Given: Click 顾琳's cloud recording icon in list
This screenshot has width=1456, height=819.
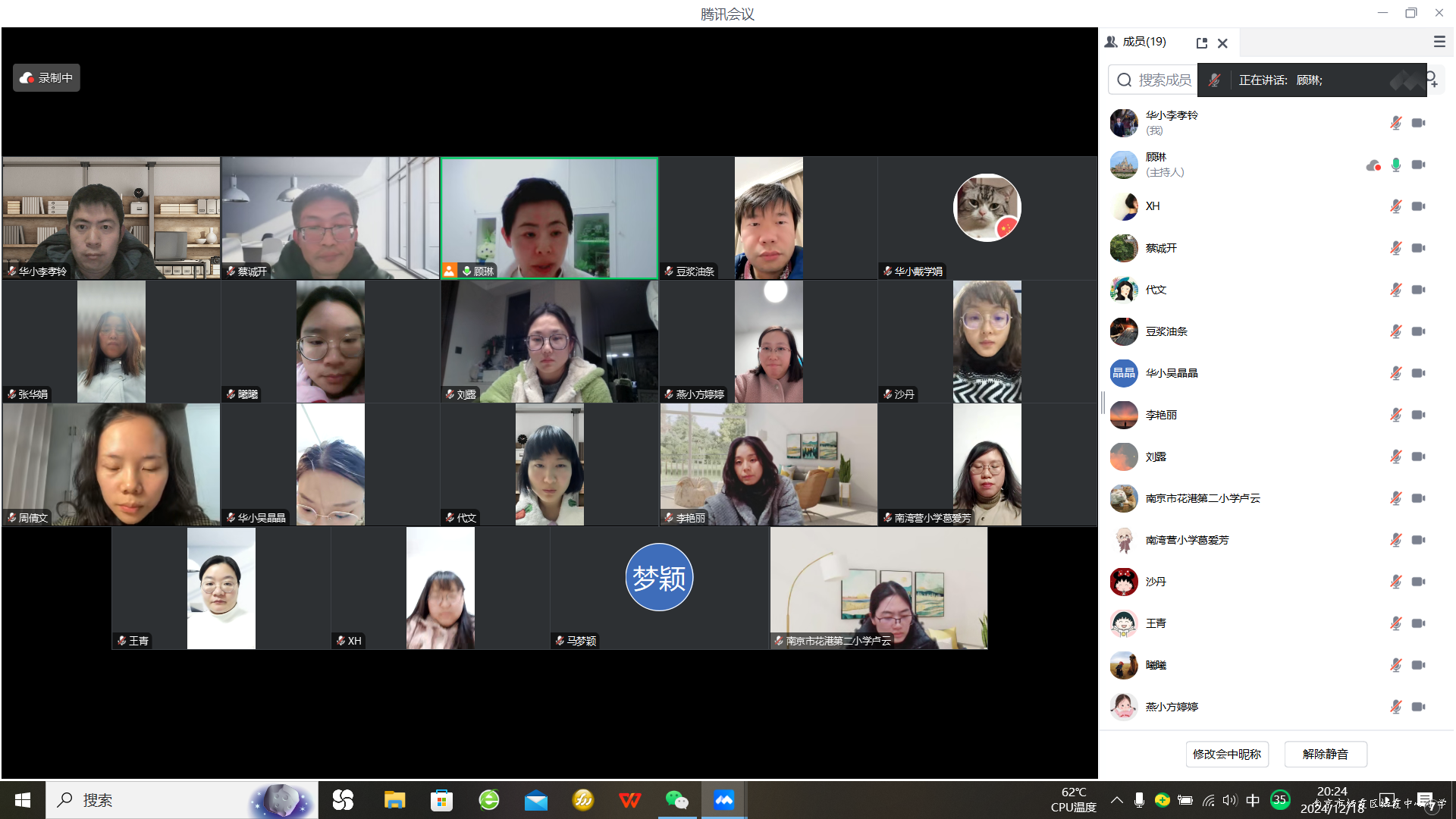Looking at the screenshot, I should pos(1373,165).
